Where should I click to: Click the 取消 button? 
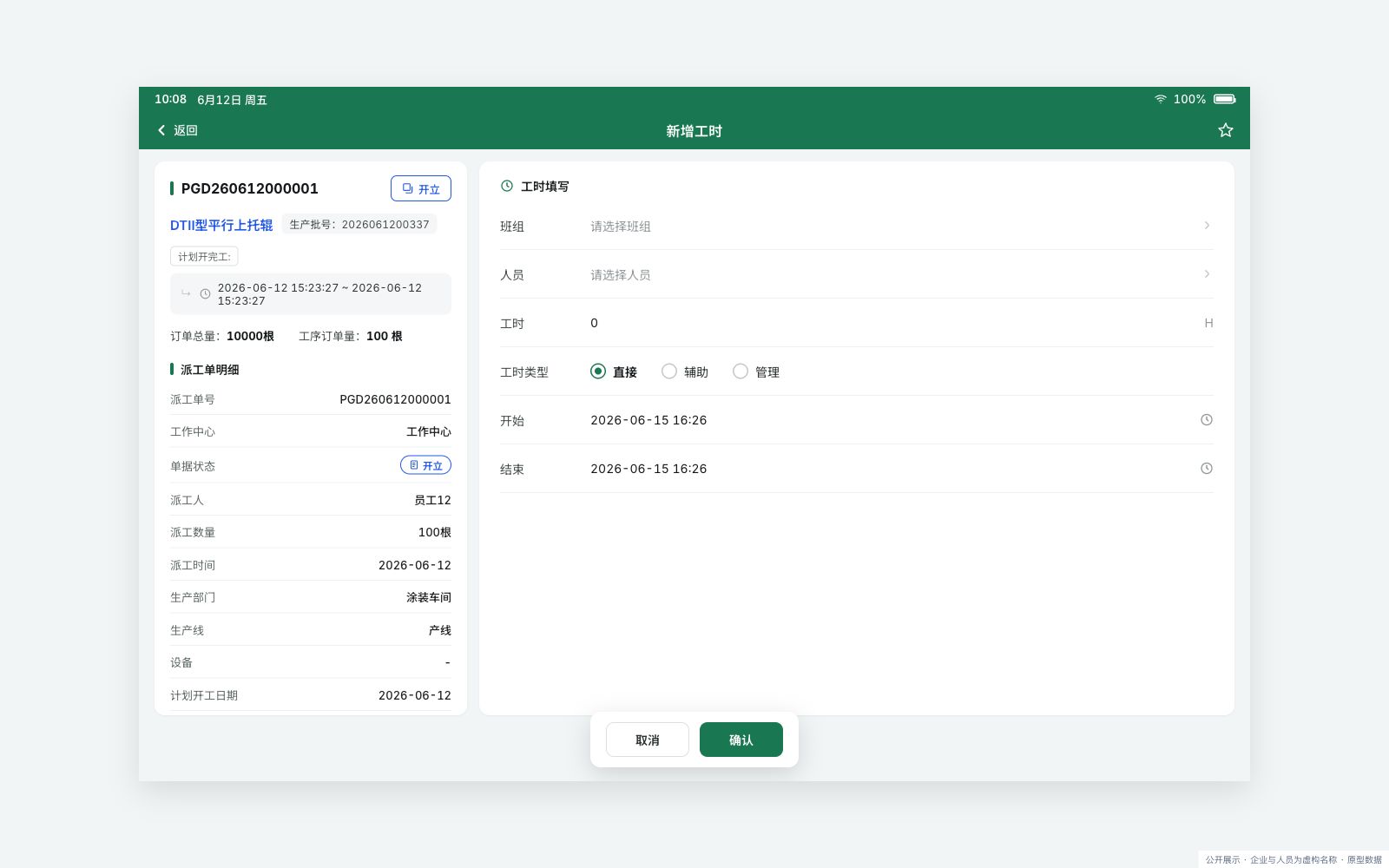(x=648, y=740)
